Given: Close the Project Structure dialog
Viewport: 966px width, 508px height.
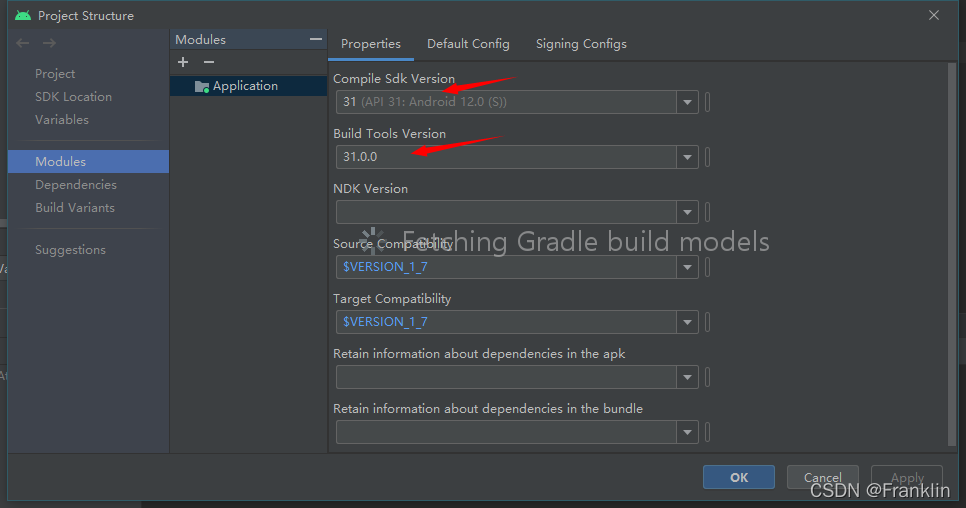Looking at the screenshot, I should [x=934, y=15].
